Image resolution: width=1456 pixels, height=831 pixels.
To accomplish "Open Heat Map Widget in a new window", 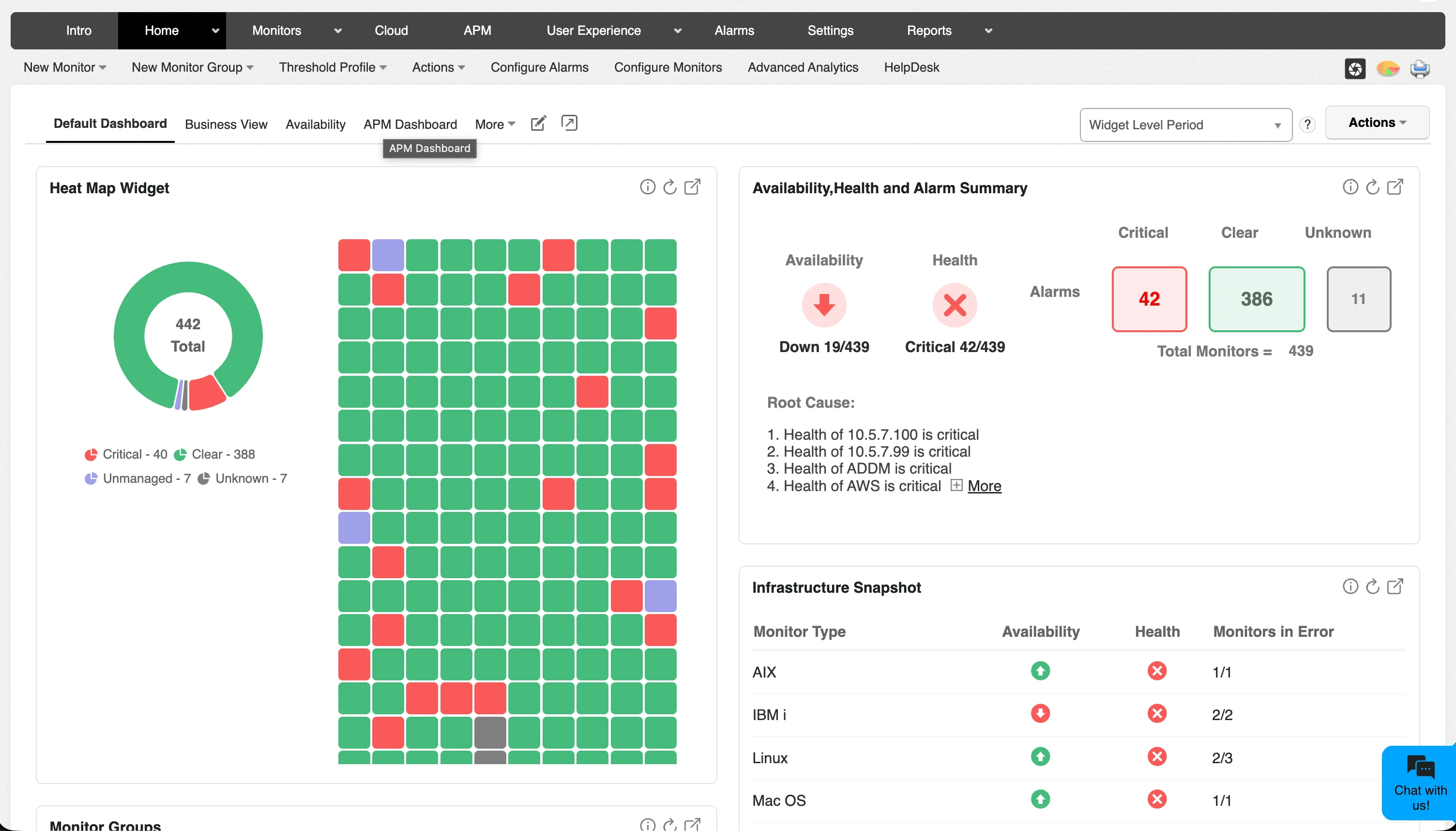I will click(692, 186).
